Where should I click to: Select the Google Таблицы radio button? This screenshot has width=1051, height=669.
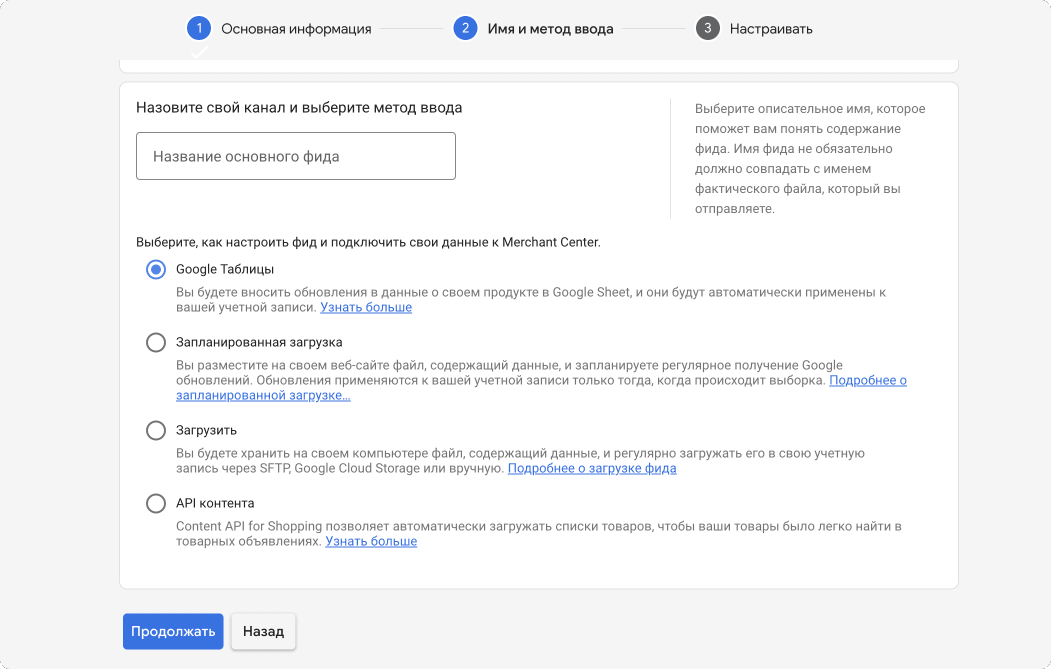pos(156,270)
